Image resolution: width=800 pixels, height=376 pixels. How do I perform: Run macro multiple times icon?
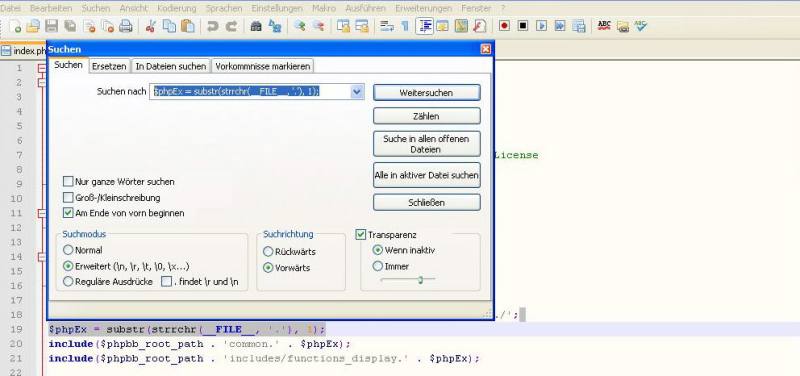click(x=560, y=26)
